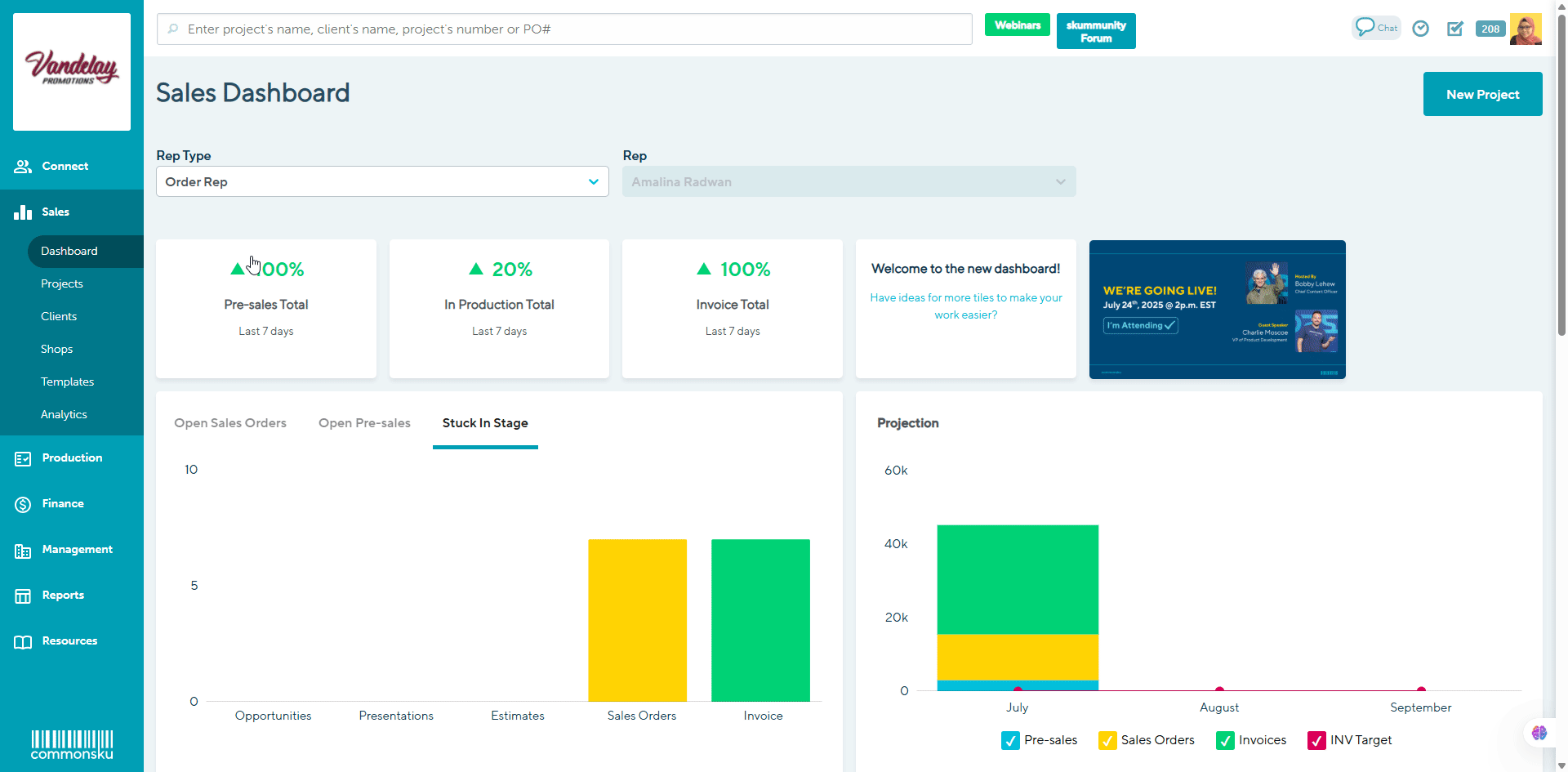Open Connect in the sidebar
Screen dimensions: 1568x772
click(65, 166)
